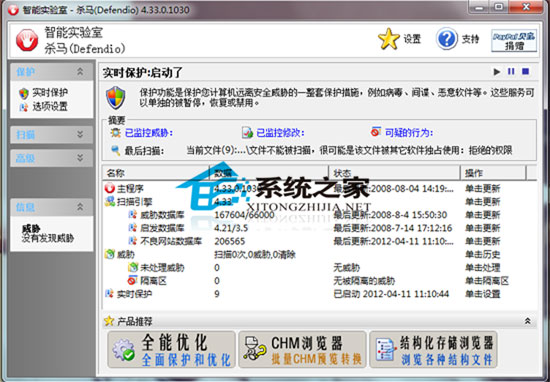Click 单击更新 for 主程序
The width and height of the screenshot is (550, 382).
pos(482,189)
